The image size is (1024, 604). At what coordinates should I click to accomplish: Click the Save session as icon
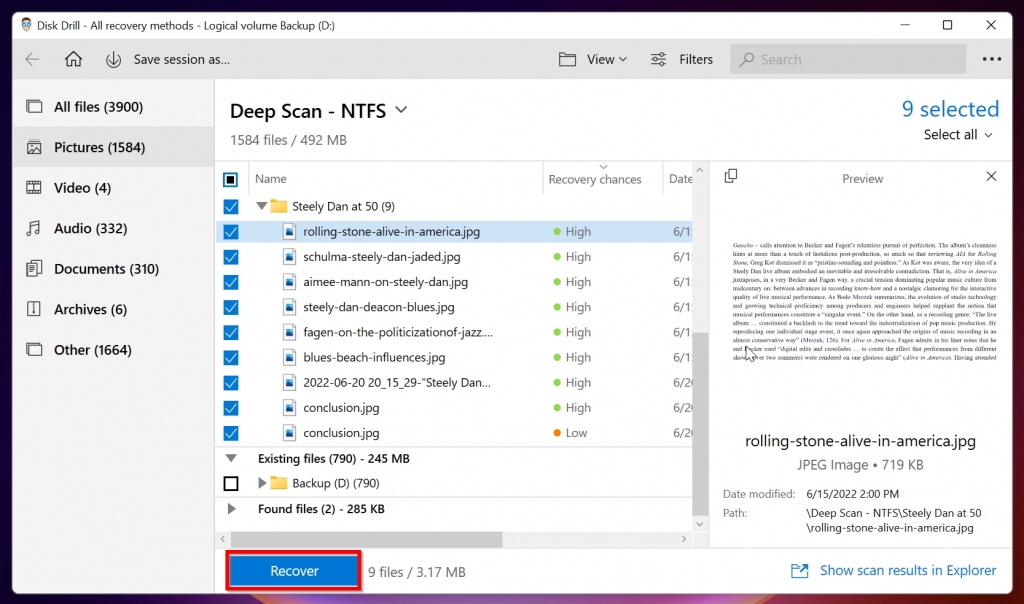pyautogui.click(x=112, y=59)
